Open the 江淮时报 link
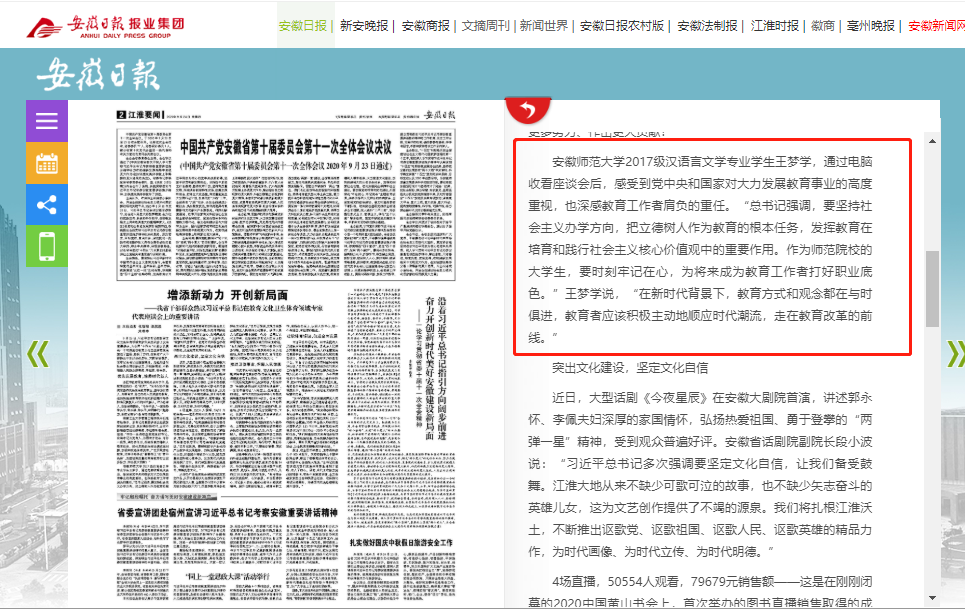 pyautogui.click(x=775, y=26)
